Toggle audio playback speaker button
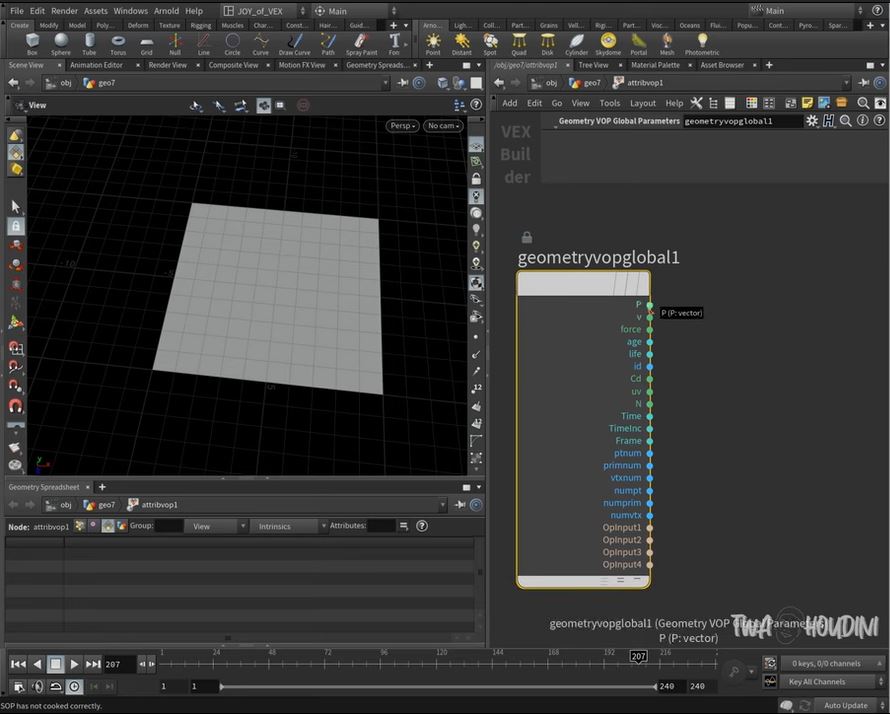 pos(37,687)
